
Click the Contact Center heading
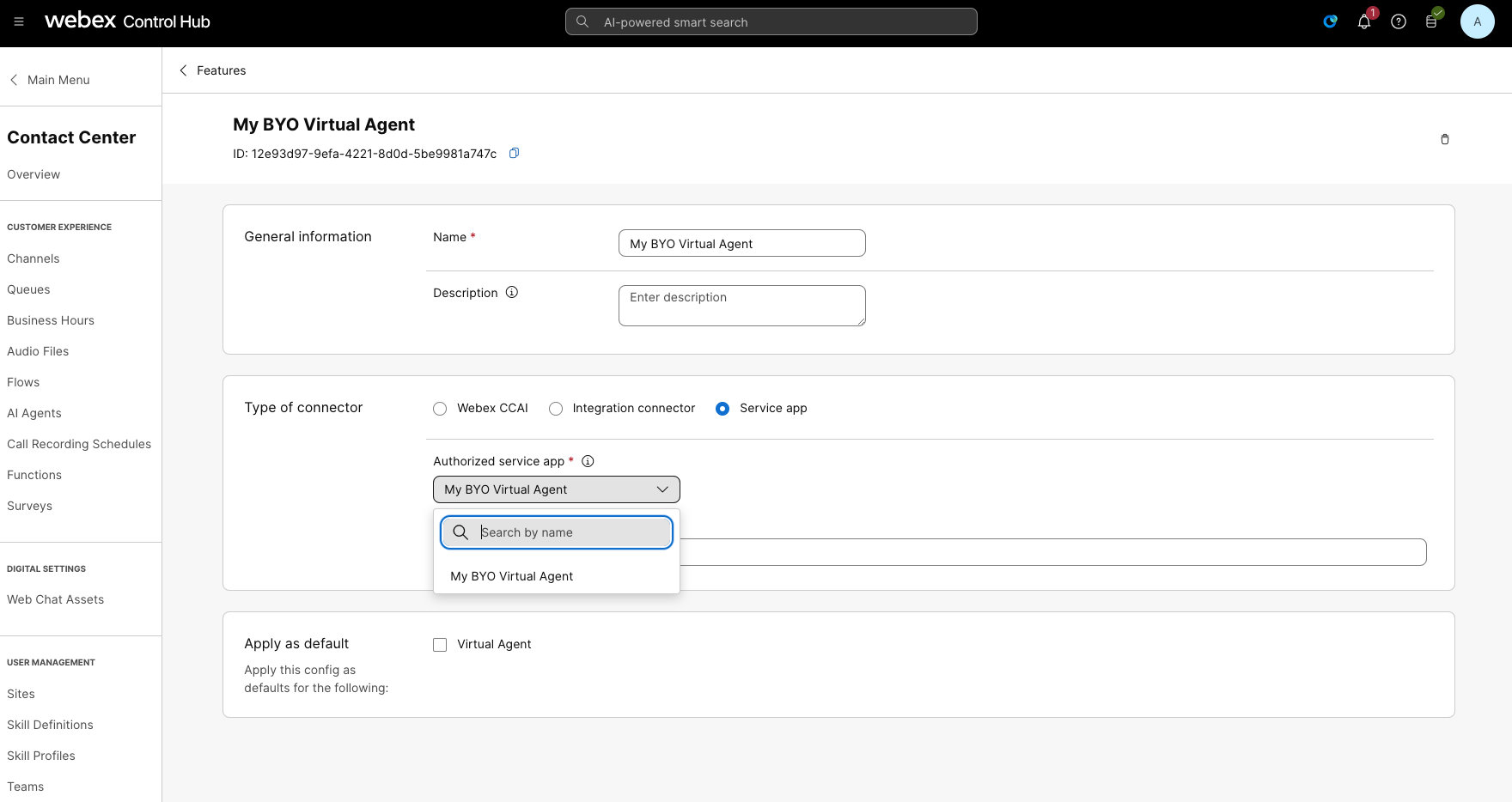click(71, 137)
